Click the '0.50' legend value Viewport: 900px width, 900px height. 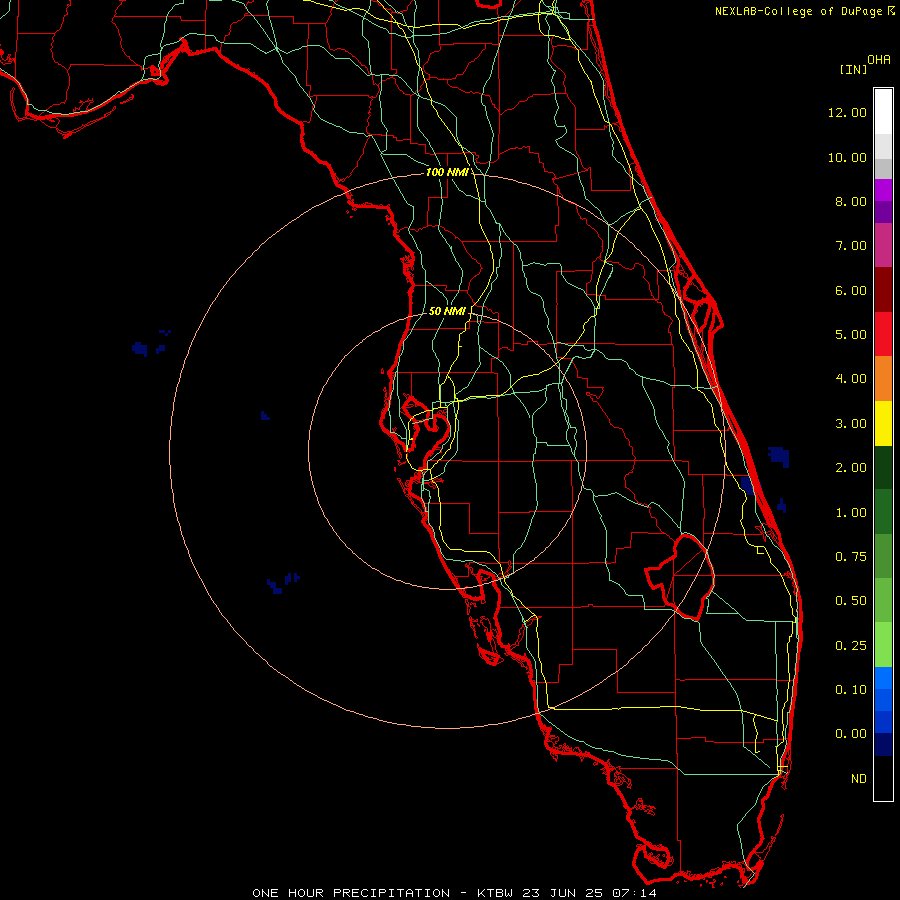[851, 601]
